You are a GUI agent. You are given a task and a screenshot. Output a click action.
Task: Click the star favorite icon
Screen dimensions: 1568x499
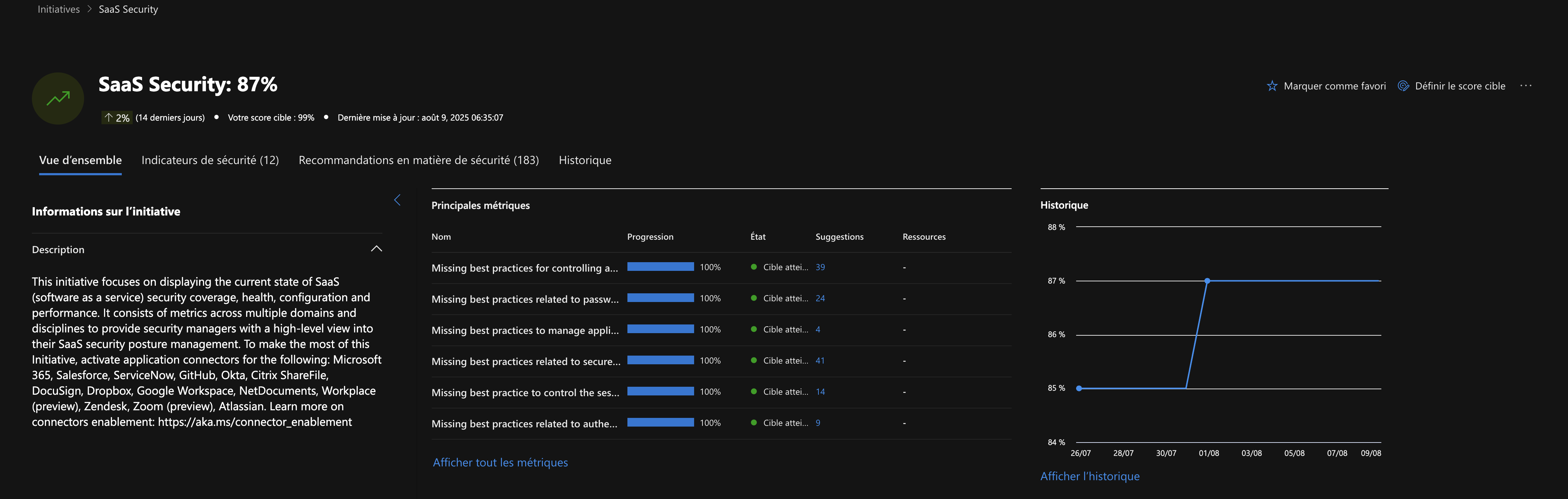point(1272,86)
